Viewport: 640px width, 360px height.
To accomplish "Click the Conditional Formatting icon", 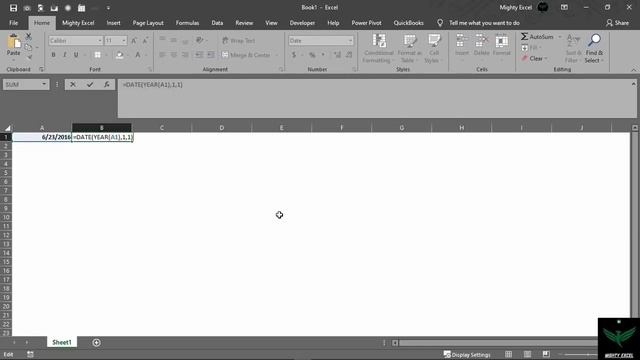I will coord(379,41).
